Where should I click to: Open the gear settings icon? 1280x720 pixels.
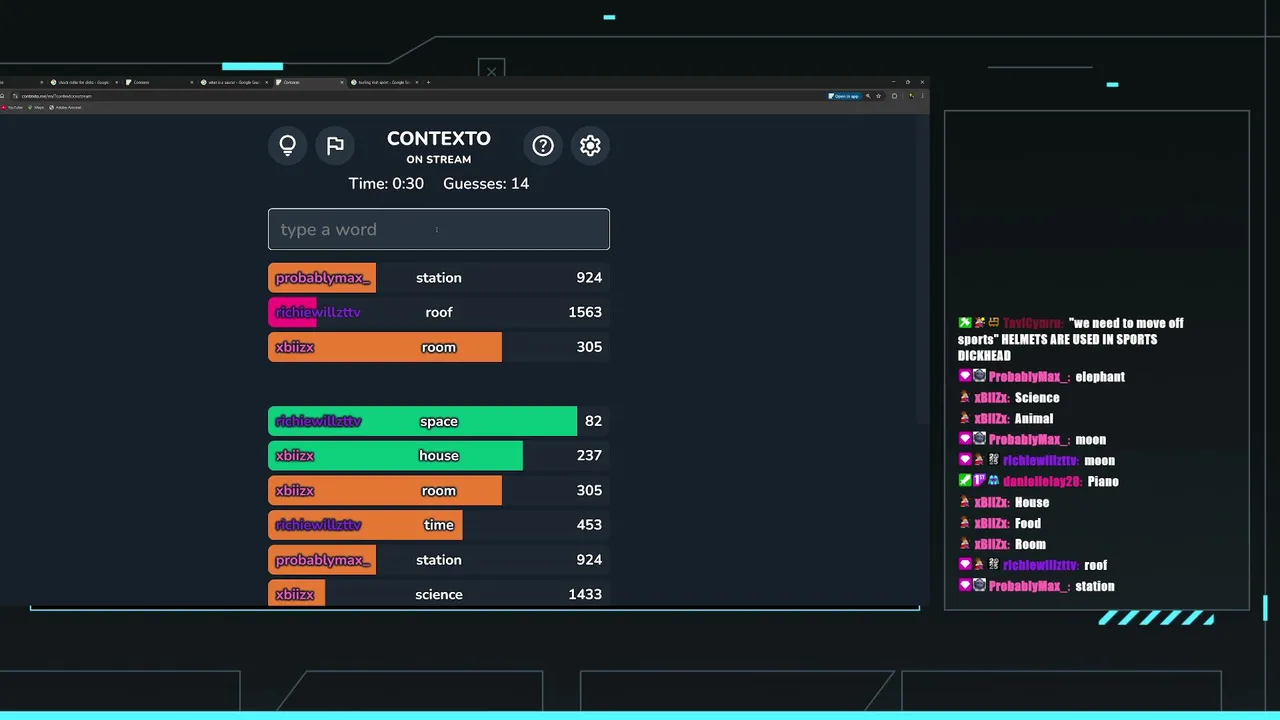(x=590, y=146)
